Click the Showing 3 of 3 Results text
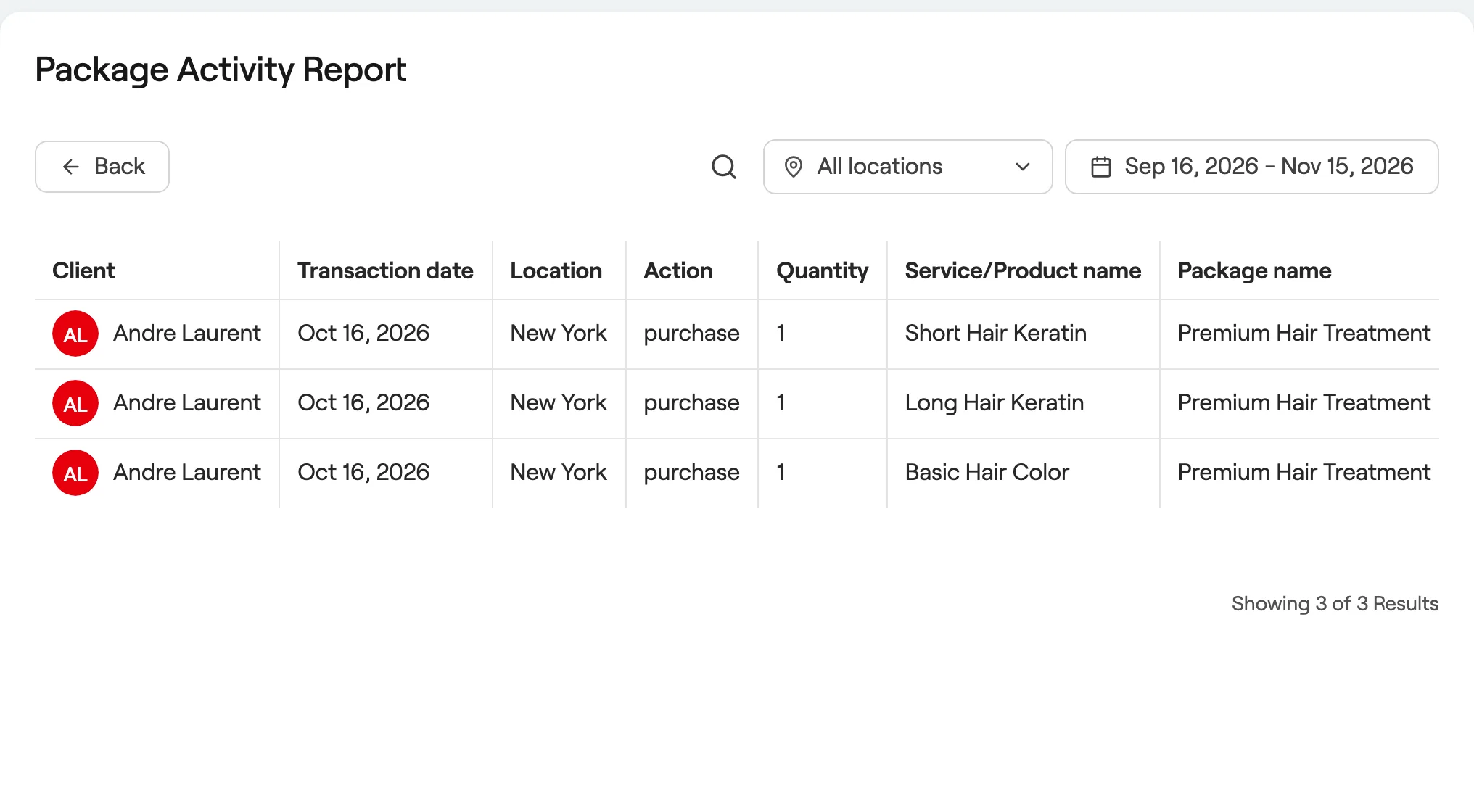 pos(1335,603)
